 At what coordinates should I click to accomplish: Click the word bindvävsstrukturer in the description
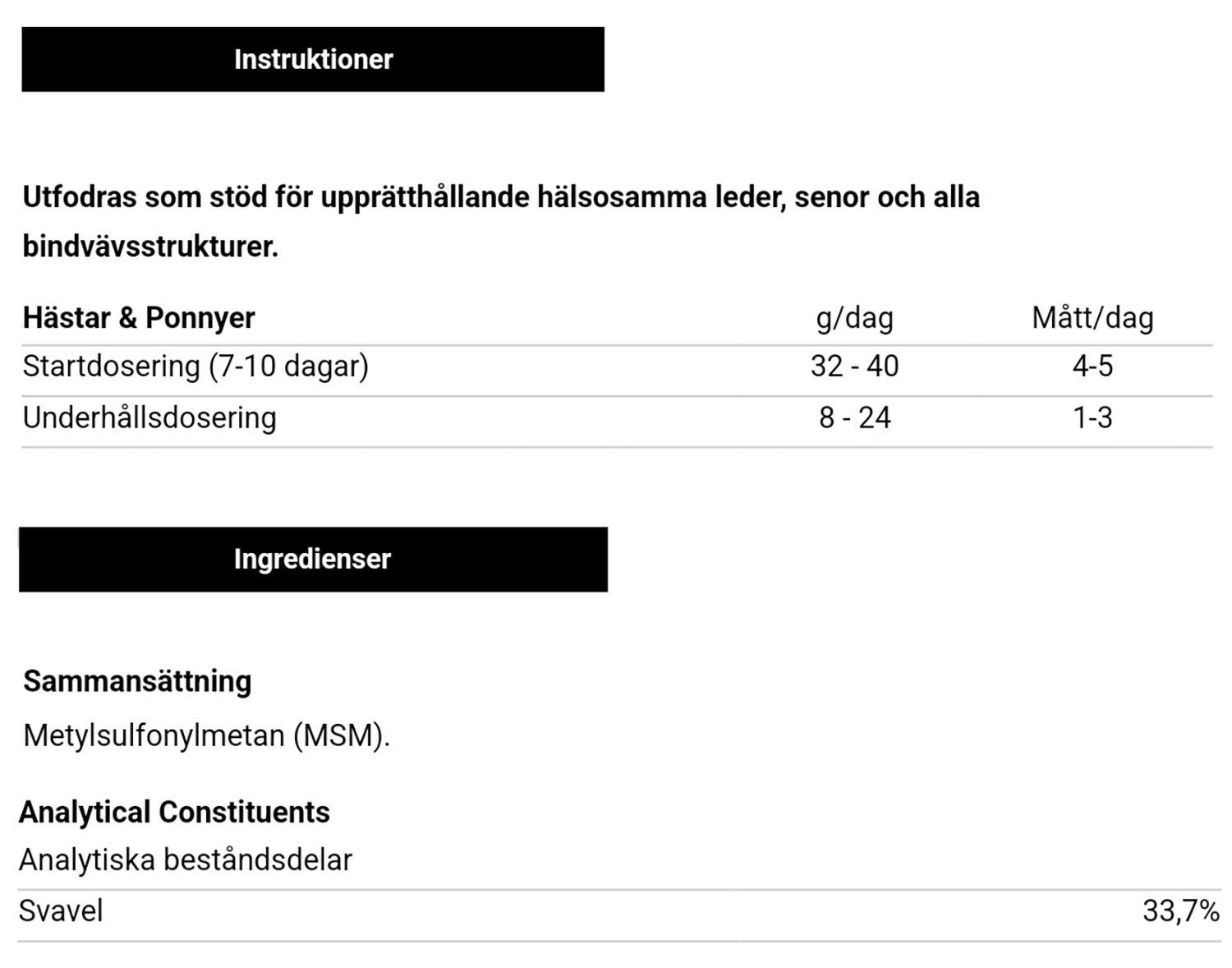pyautogui.click(x=150, y=247)
